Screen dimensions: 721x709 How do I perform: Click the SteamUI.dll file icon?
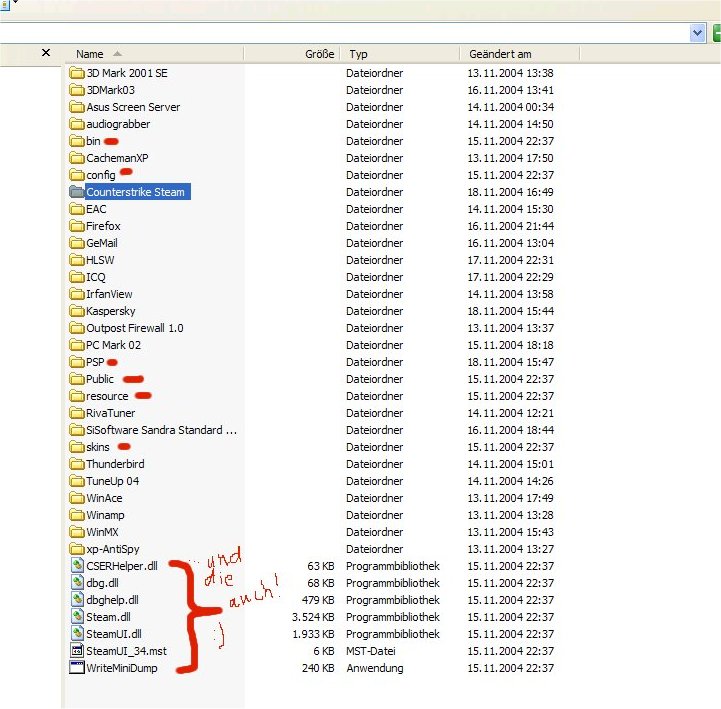tap(77, 634)
